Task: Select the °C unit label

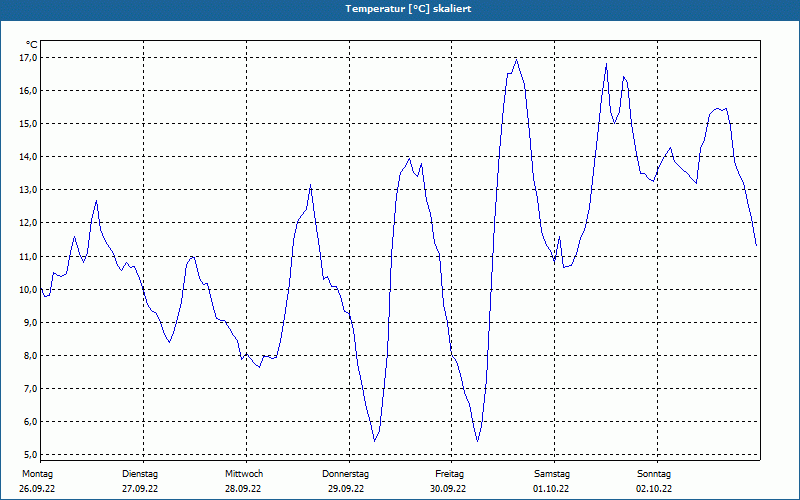Action: point(31,45)
